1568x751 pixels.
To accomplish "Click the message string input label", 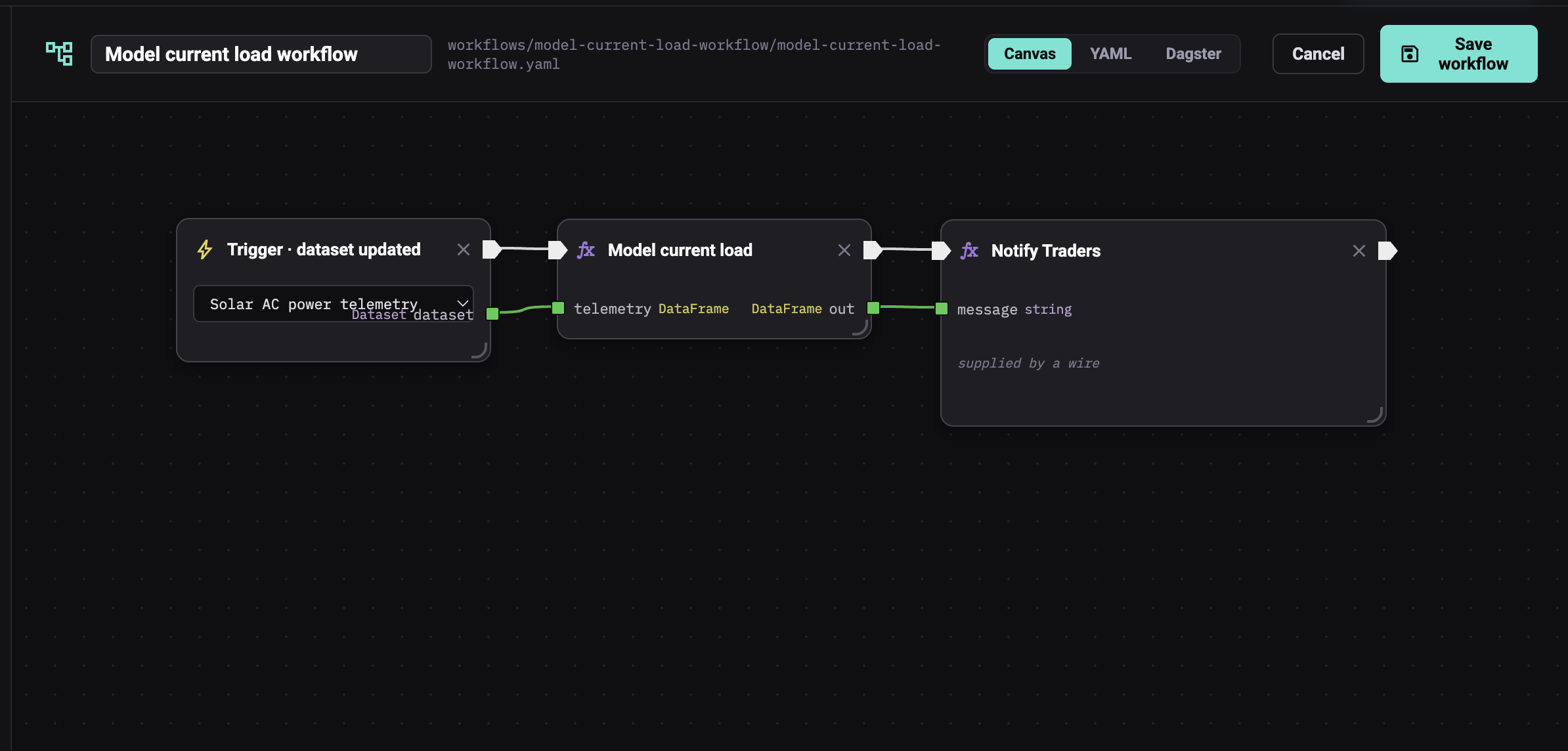I will click(1014, 309).
